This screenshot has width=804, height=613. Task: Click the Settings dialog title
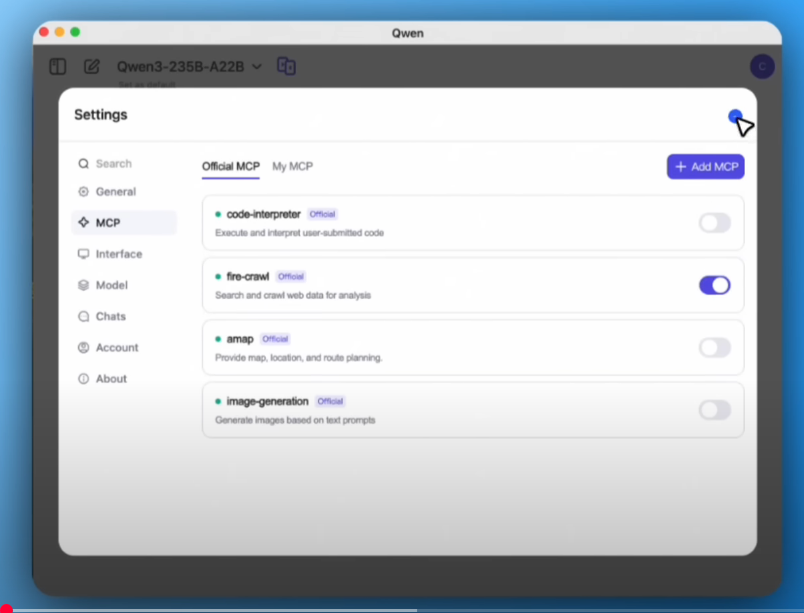(x=100, y=115)
